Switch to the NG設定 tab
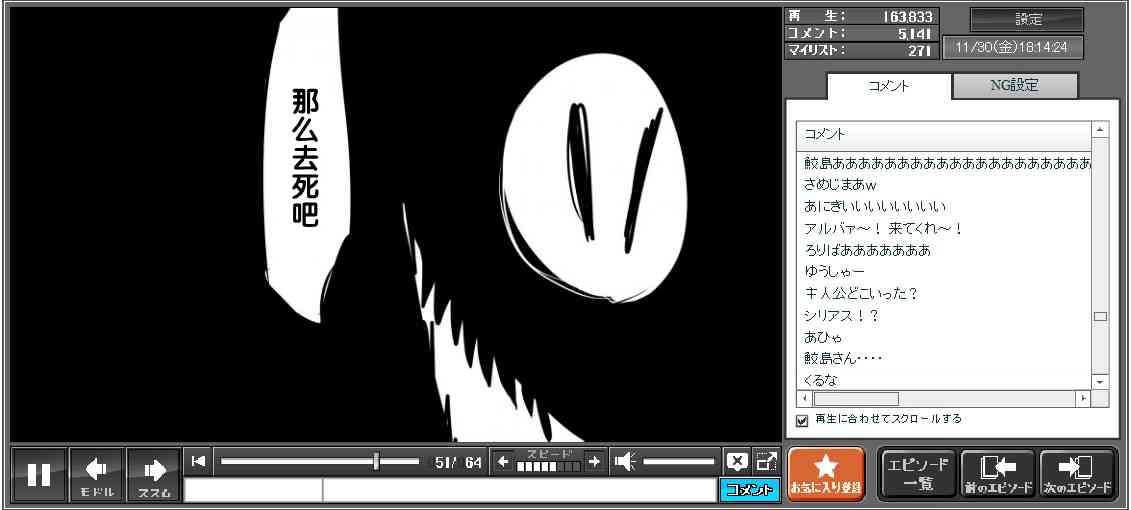 (1014, 86)
